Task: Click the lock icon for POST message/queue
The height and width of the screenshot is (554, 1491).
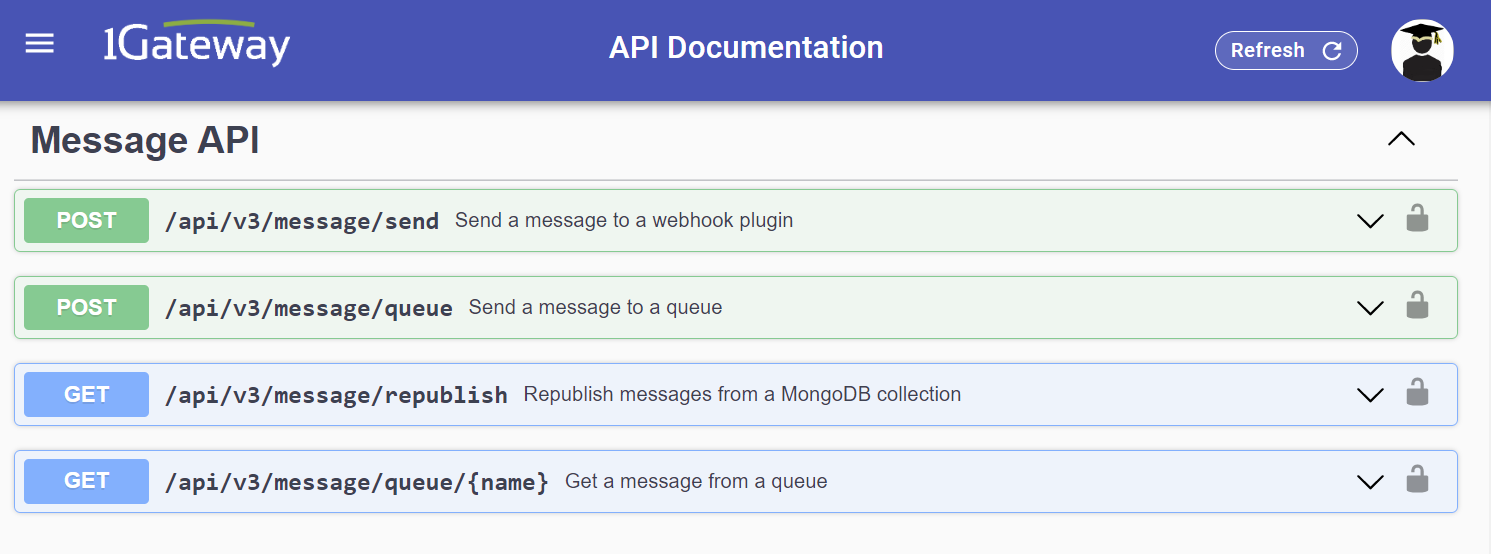Action: [x=1416, y=306]
